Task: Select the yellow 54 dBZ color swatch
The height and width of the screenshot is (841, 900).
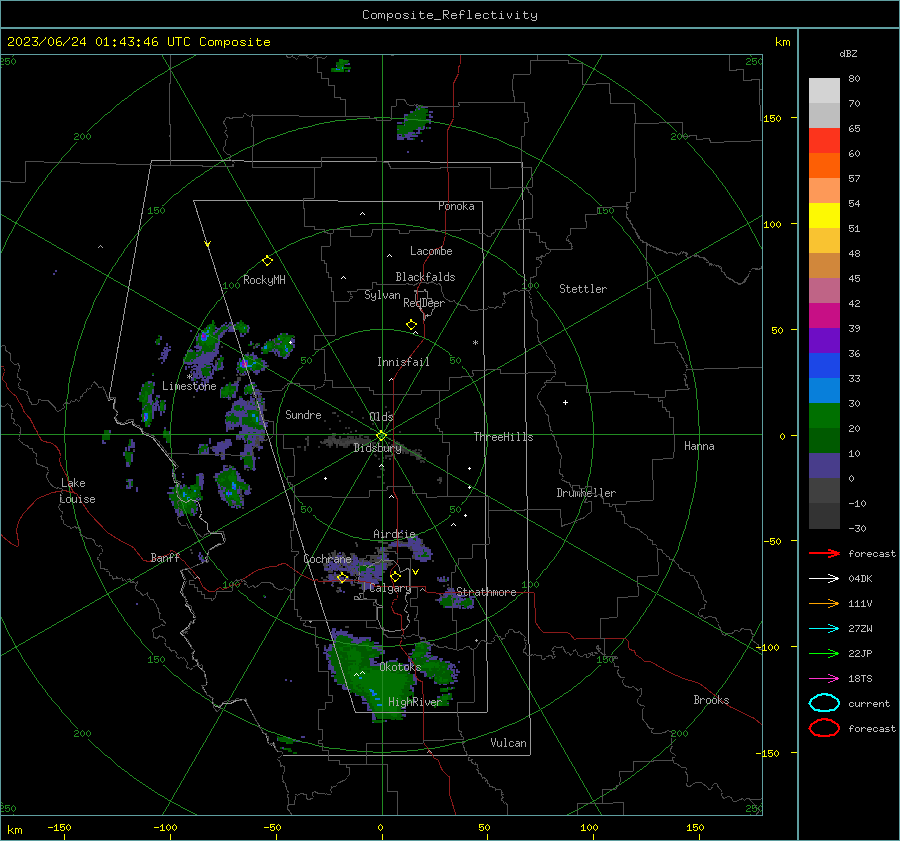Action: click(824, 215)
